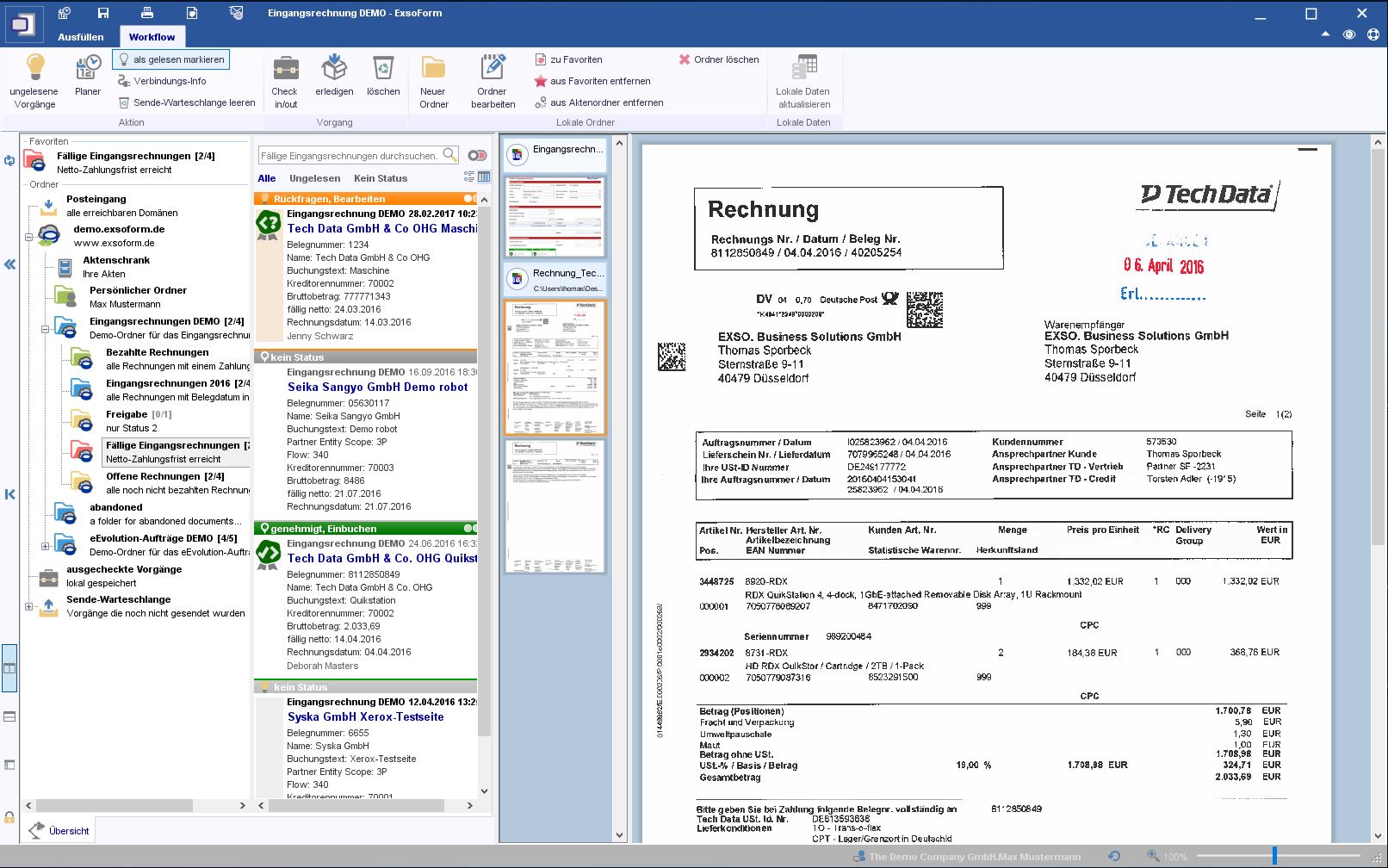Select the split-pane layout icon on left strip
1388x868 pixels.
pyautogui.click(x=9, y=668)
